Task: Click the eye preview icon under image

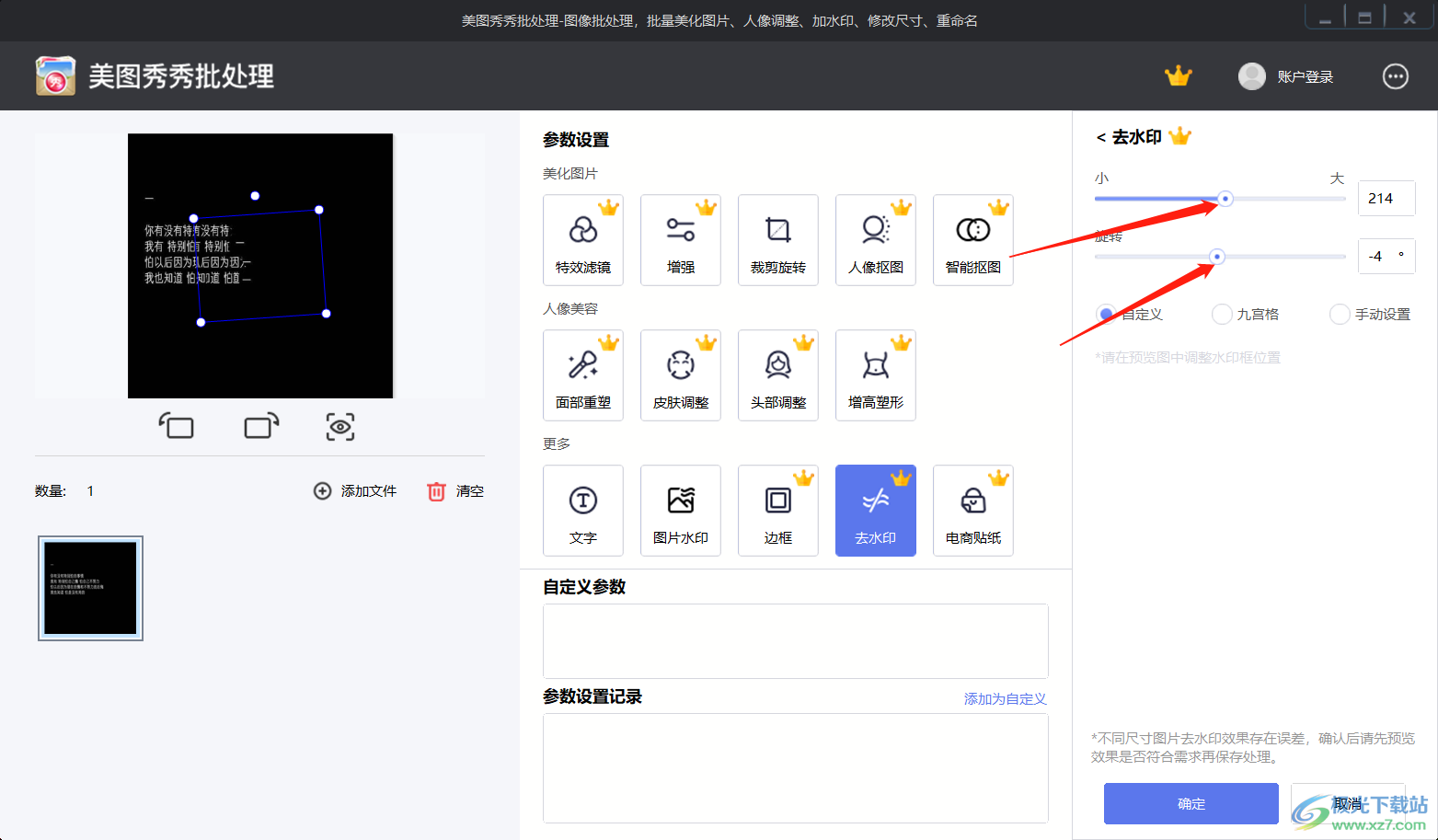Action: pos(340,427)
